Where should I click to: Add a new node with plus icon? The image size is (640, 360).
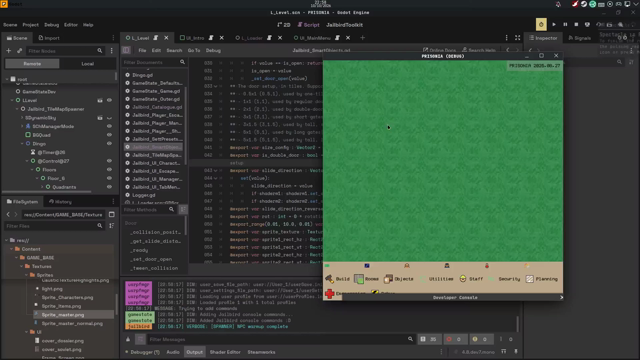pyautogui.click(x=9, y=51)
